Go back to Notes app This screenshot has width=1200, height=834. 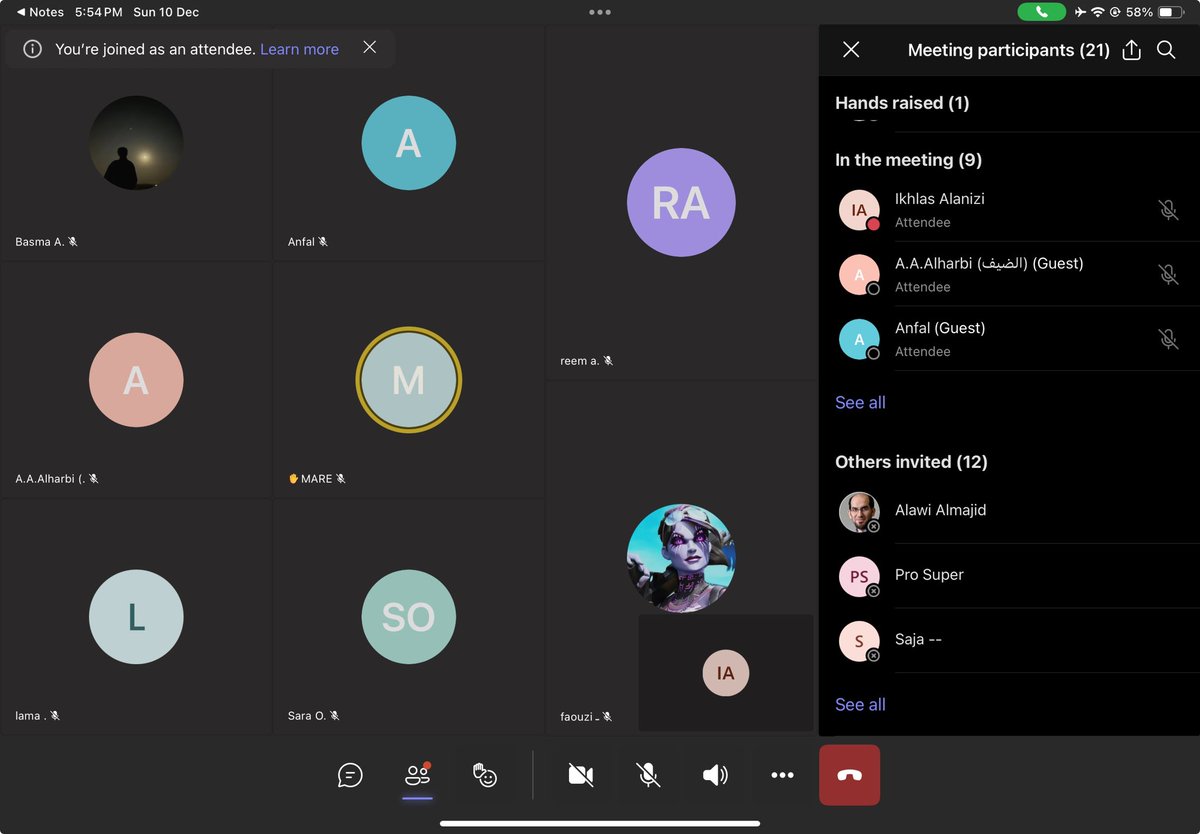pyautogui.click(x=40, y=12)
